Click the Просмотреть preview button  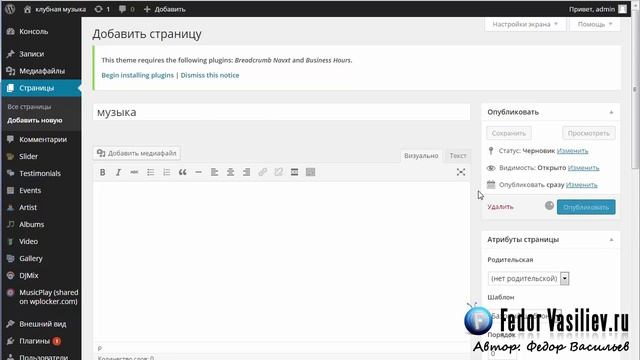[x=589, y=133]
